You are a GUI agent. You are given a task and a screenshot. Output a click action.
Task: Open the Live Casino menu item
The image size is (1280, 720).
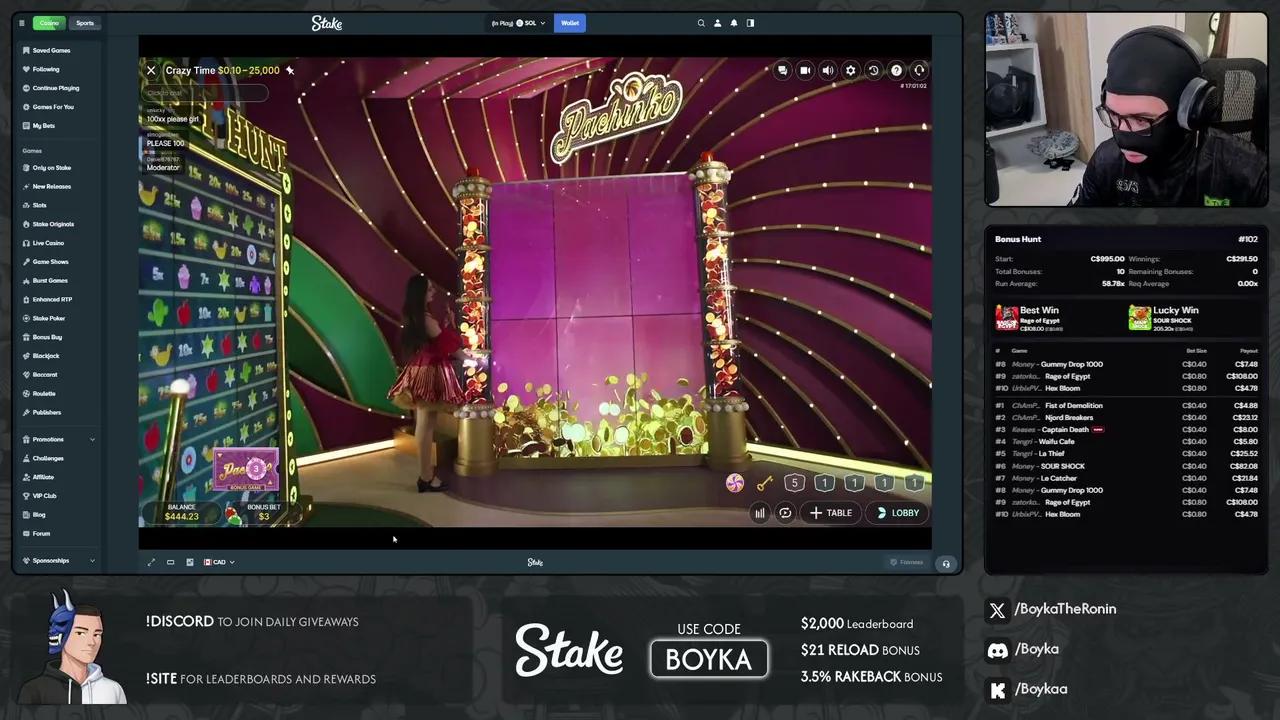[x=47, y=243]
